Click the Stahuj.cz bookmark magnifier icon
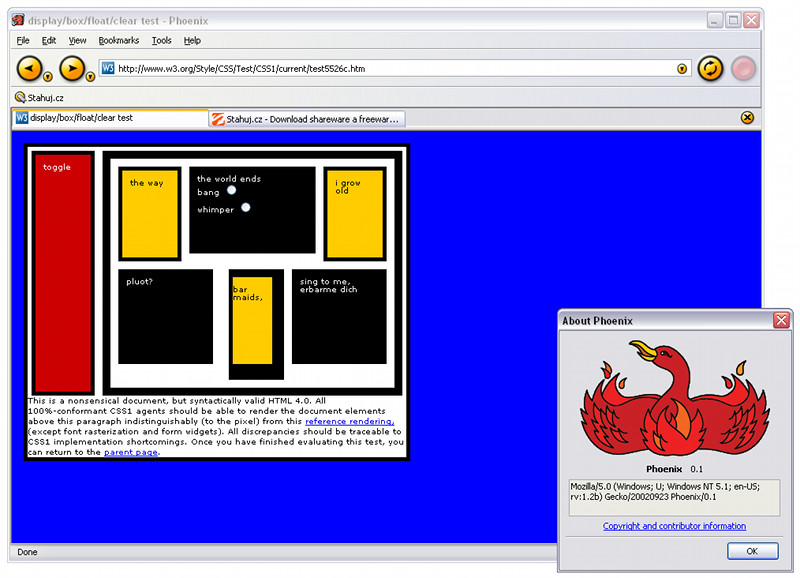 tap(20, 97)
